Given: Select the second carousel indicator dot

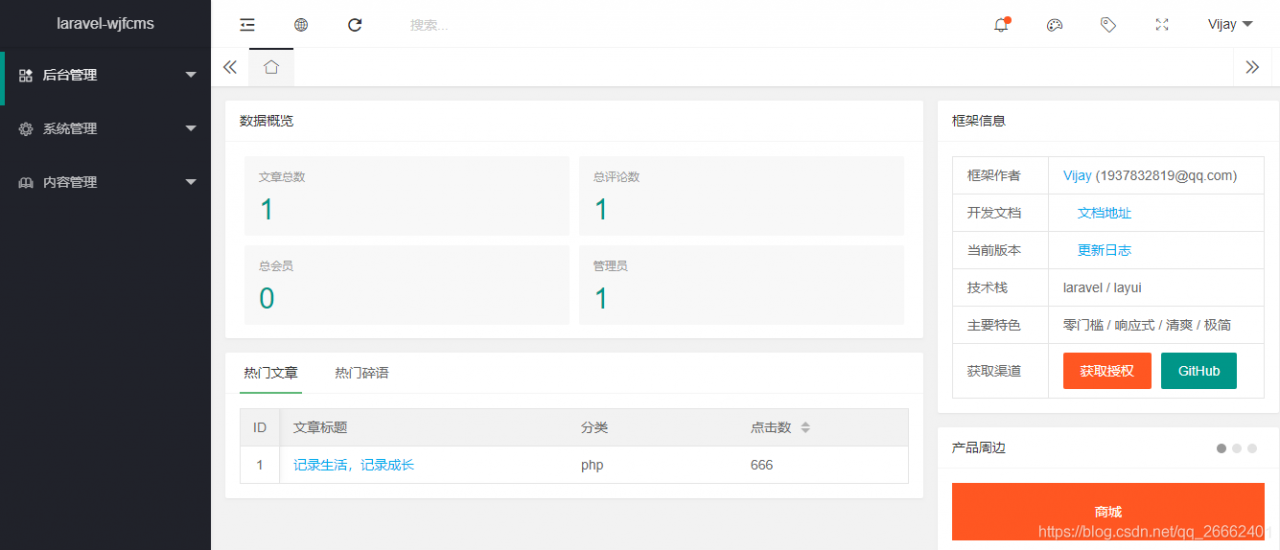Looking at the screenshot, I should click(x=1237, y=448).
